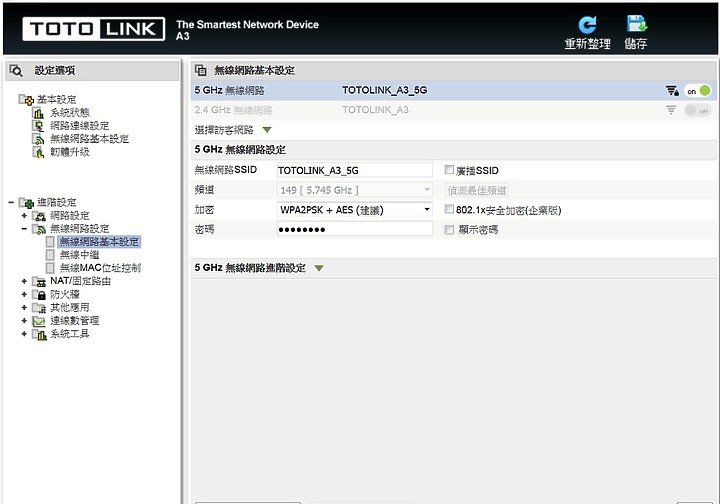720x504 pixels.
Task: Check the 廣播SSID checkbox
Action: point(449,170)
